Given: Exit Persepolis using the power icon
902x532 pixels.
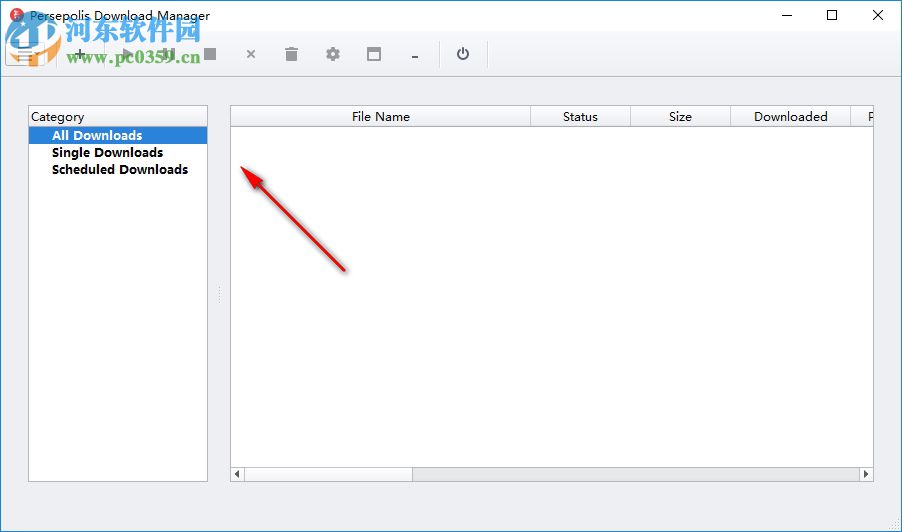Looking at the screenshot, I should 463,54.
